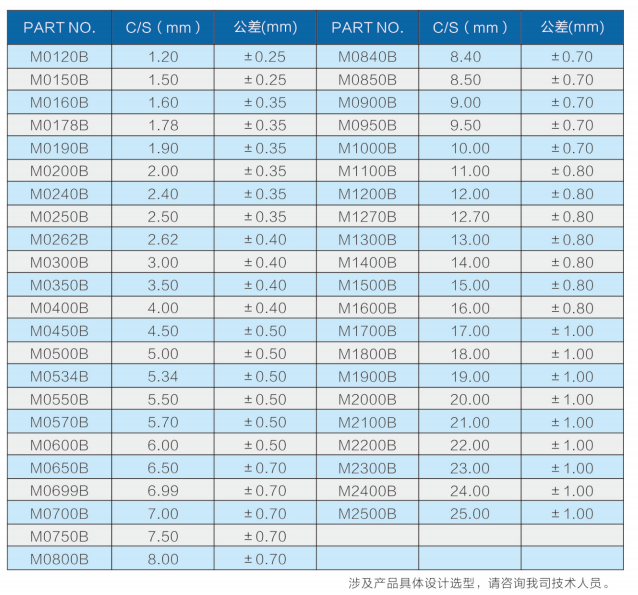Select part M1900B

pyautogui.click(x=367, y=376)
